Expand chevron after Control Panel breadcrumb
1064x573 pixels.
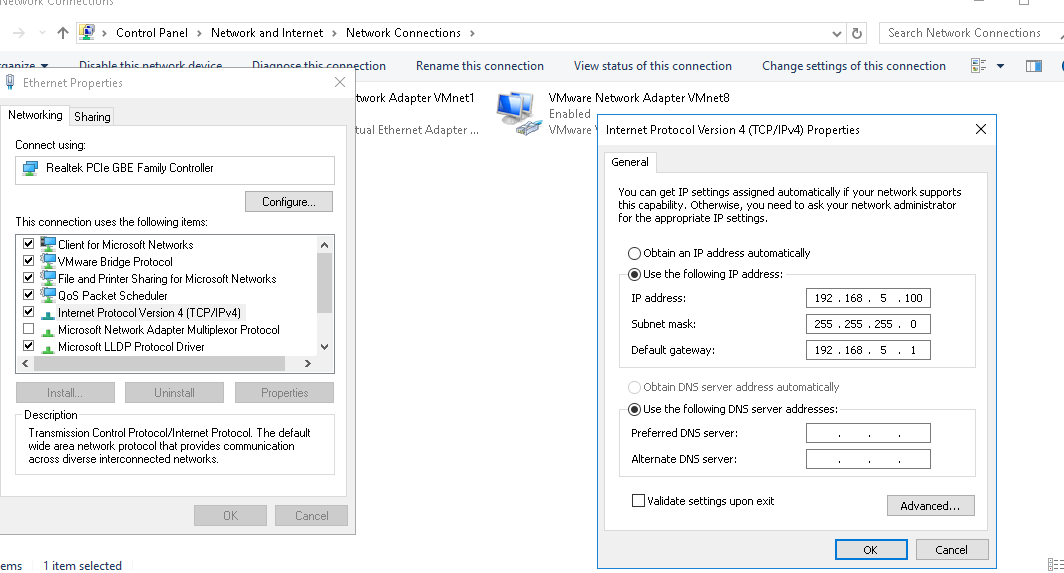point(200,33)
